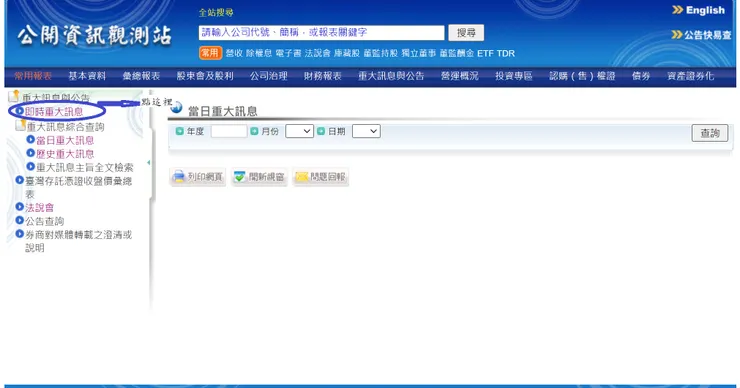Open the 營收 quick link
This screenshot has width=740, height=388.
[234, 53]
